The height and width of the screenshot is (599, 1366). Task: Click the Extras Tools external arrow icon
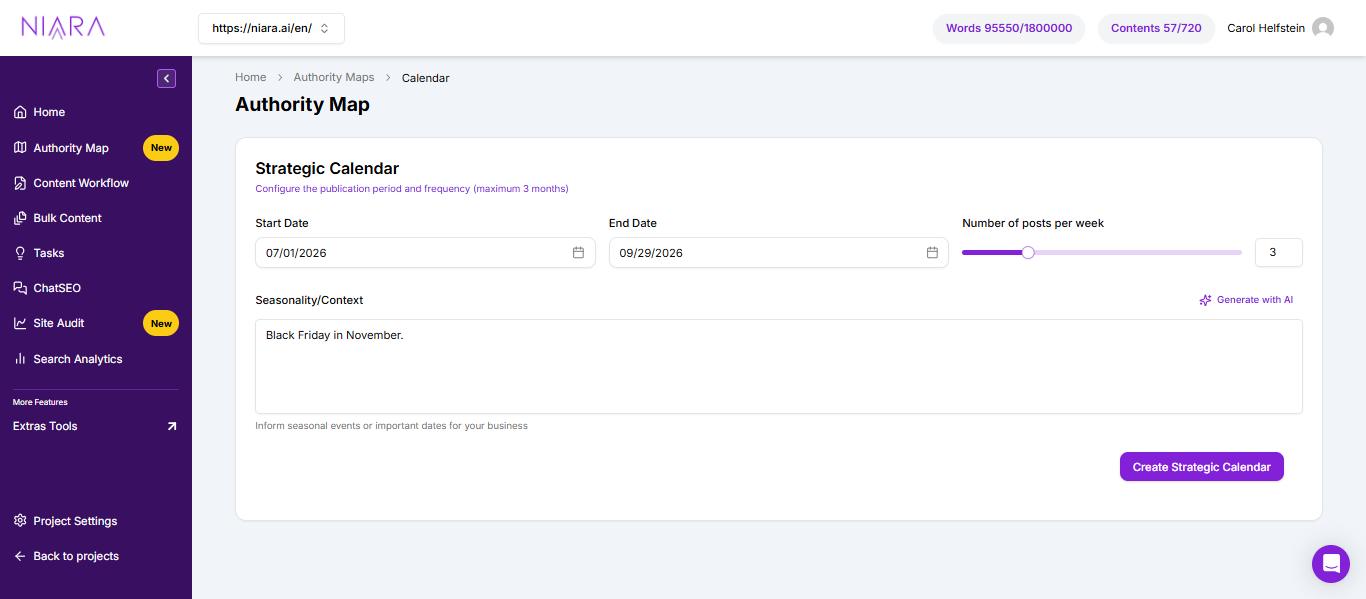point(171,426)
